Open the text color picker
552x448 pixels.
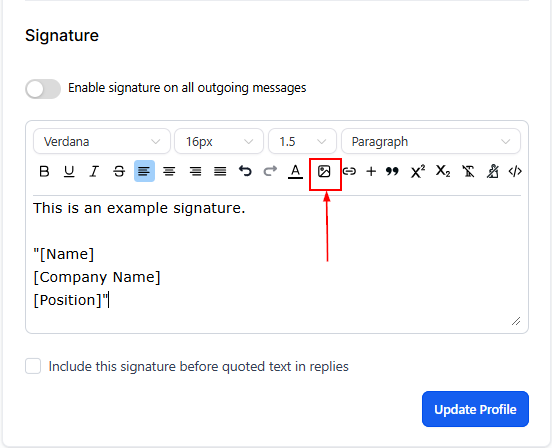coord(295,171)
